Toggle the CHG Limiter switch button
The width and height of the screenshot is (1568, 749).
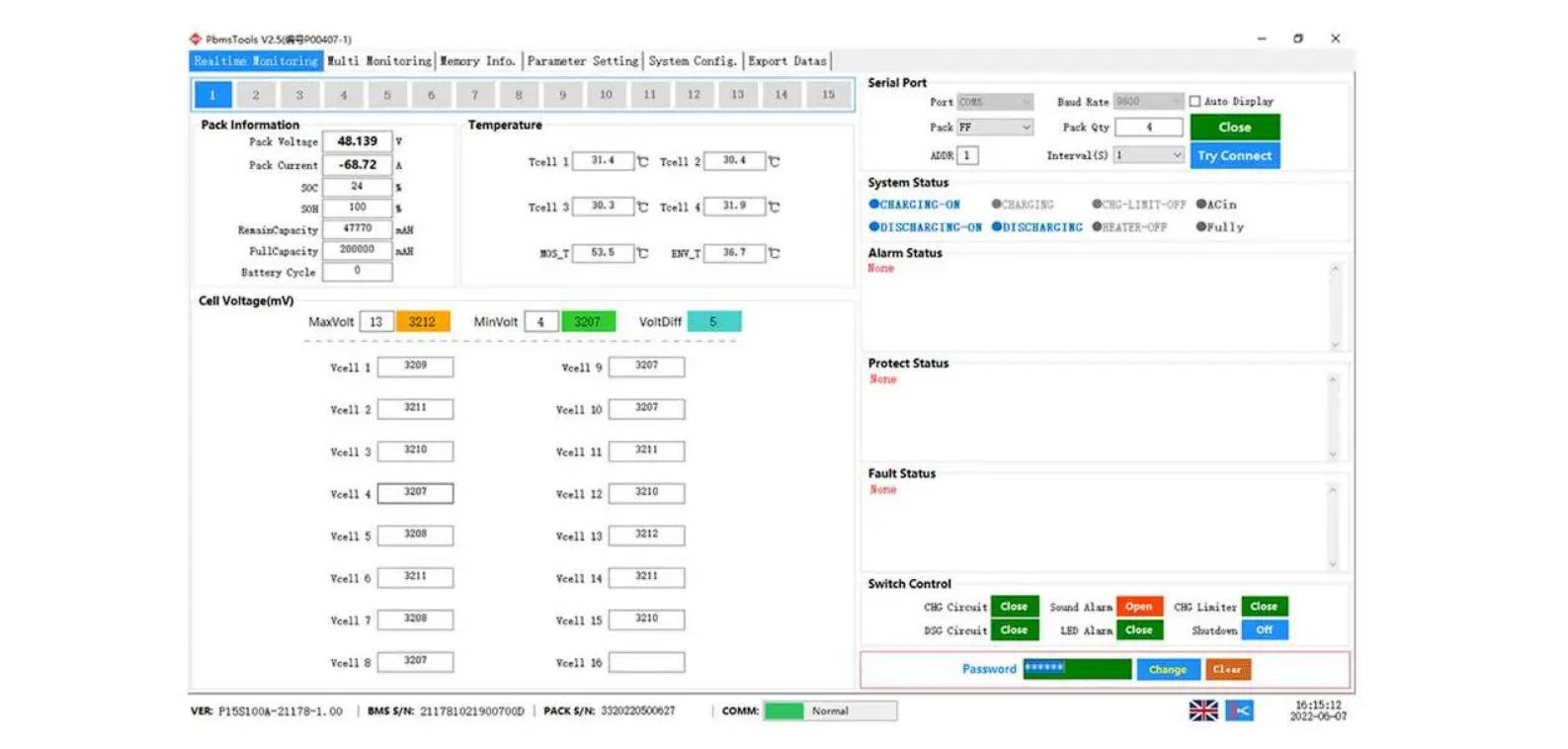1265,607
